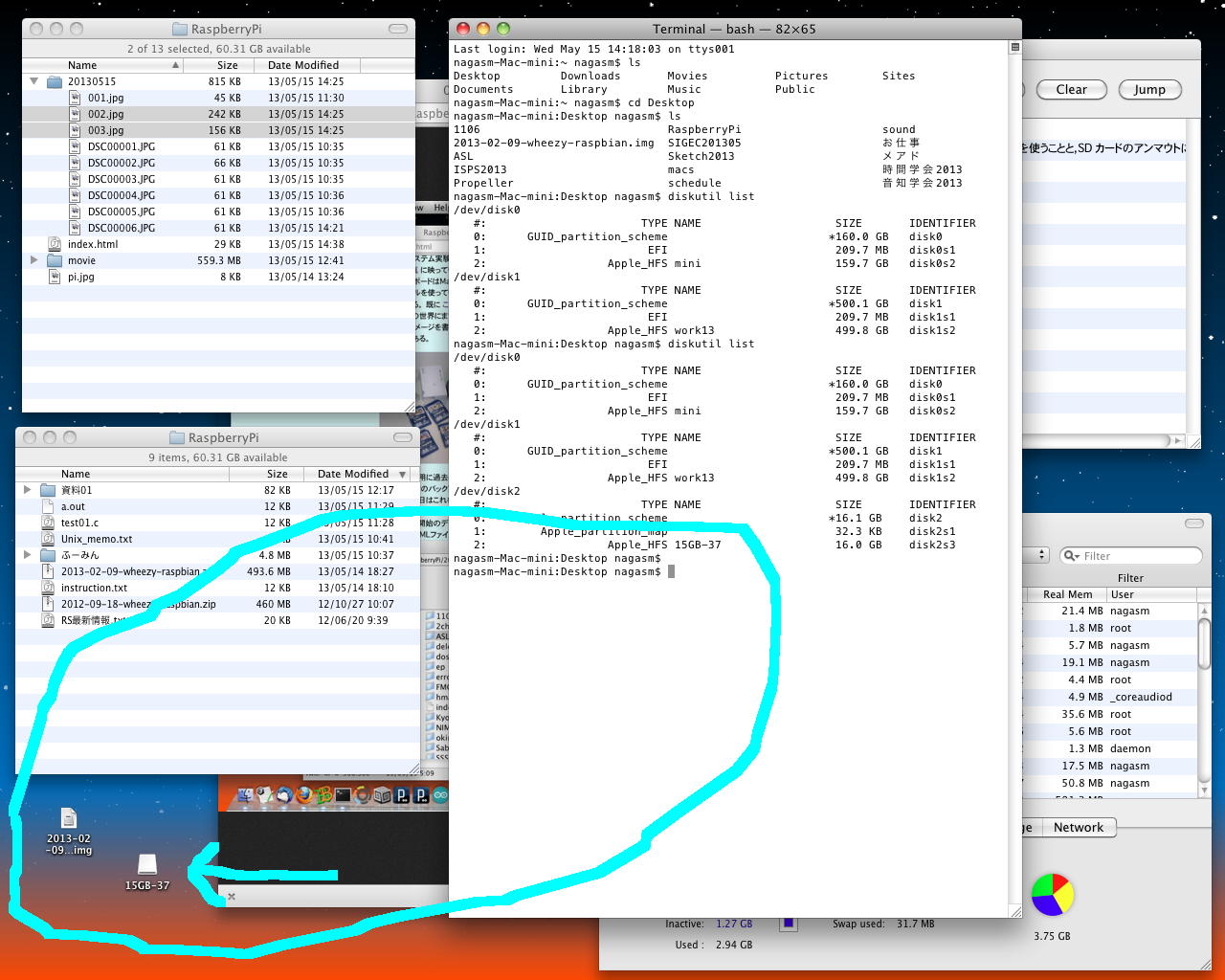Open the search options in Filter field

coord(1072,556)
